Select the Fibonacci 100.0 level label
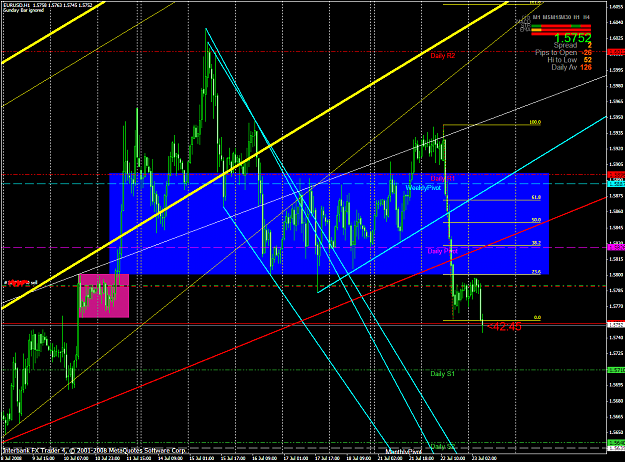Viewport: 625px width, 462px height. pyautogui.click(x=535, y=122)
